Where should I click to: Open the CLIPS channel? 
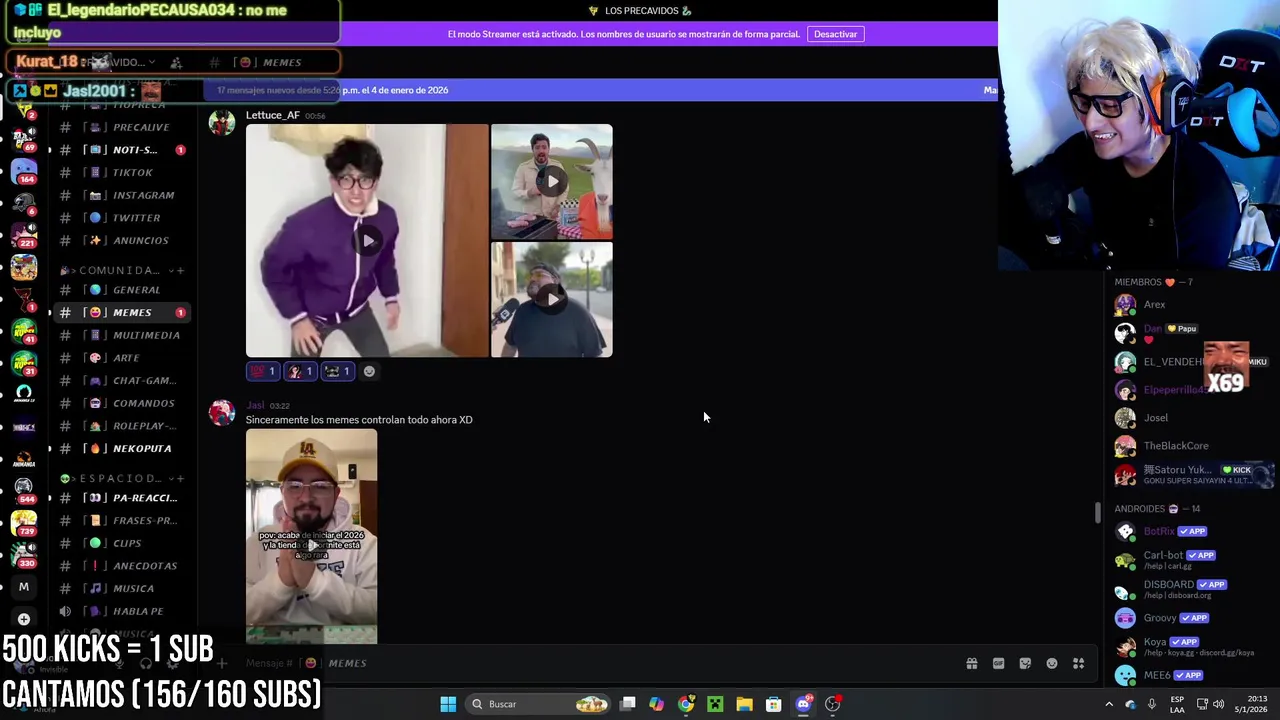point(122,543)
